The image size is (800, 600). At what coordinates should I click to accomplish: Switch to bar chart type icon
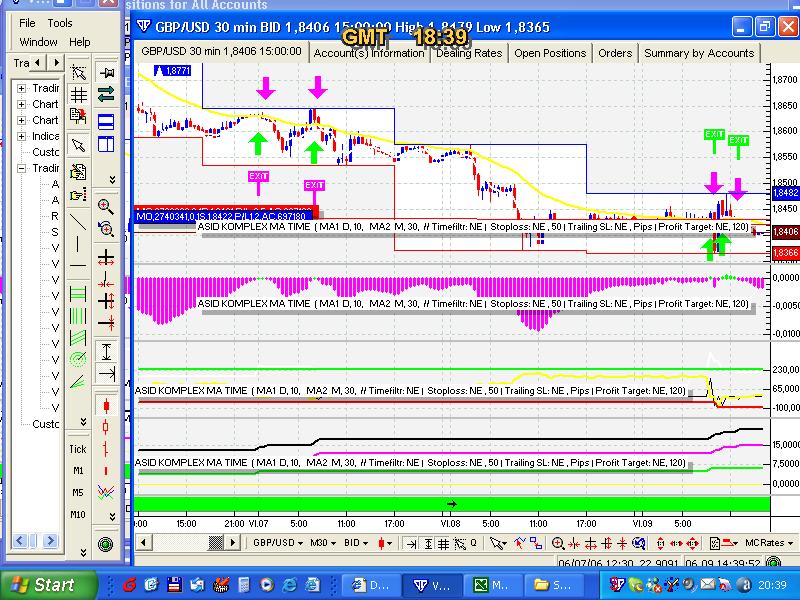(106, 448)
